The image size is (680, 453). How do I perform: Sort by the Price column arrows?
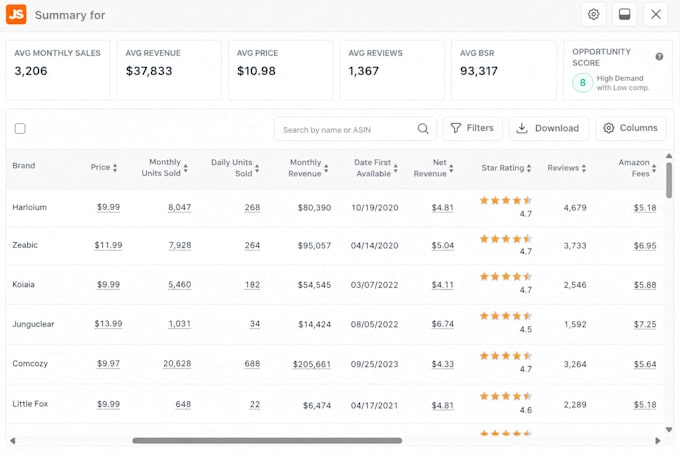pos(115,168)
